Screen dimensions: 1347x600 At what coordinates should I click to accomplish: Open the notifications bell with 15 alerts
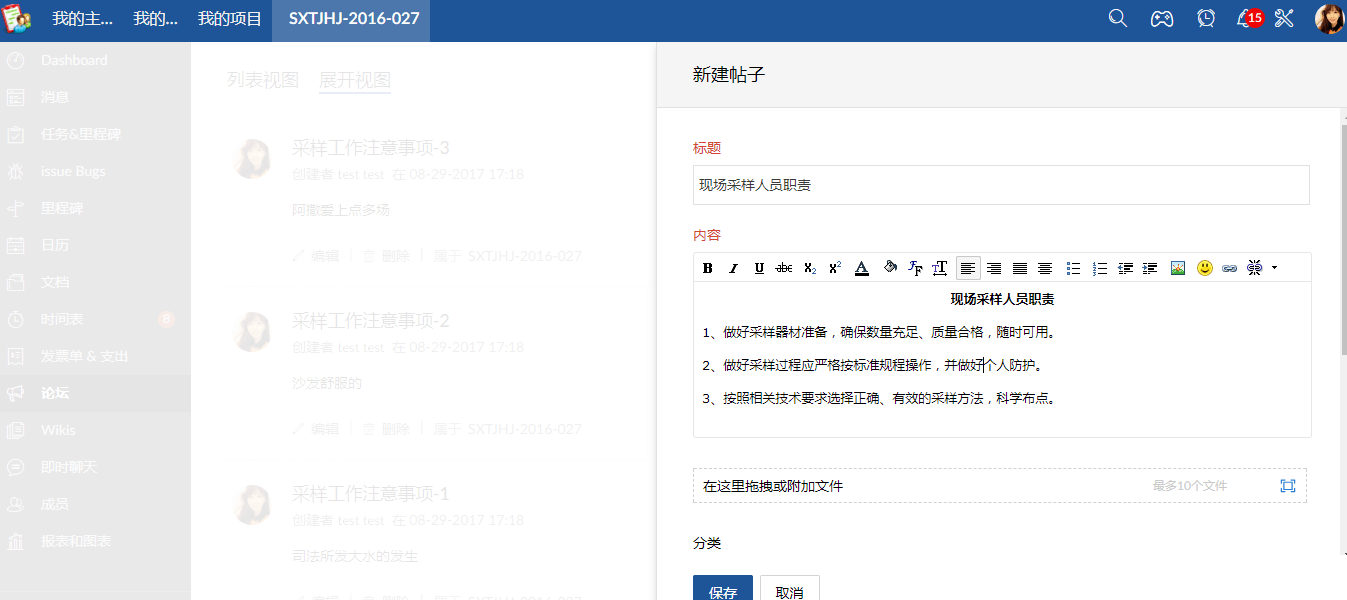1246,19
